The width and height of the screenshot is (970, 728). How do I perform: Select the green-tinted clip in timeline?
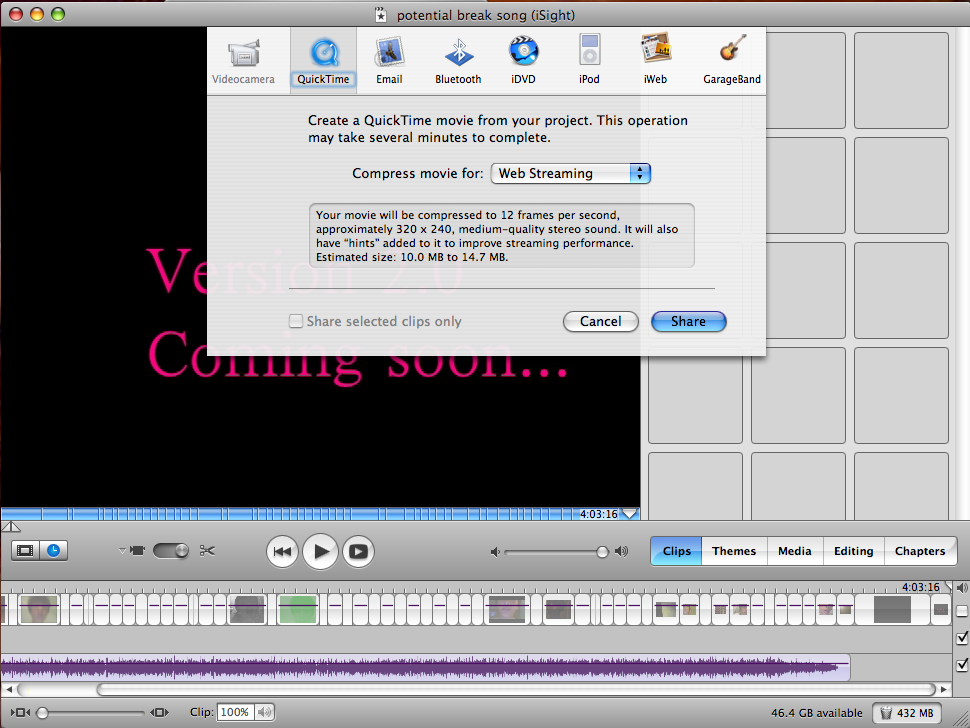coord(298,610)
